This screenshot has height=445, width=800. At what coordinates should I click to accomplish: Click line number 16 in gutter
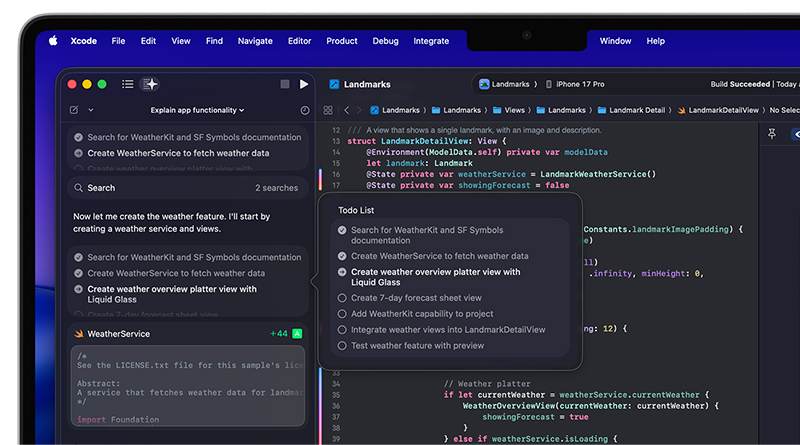click(336, 174)
